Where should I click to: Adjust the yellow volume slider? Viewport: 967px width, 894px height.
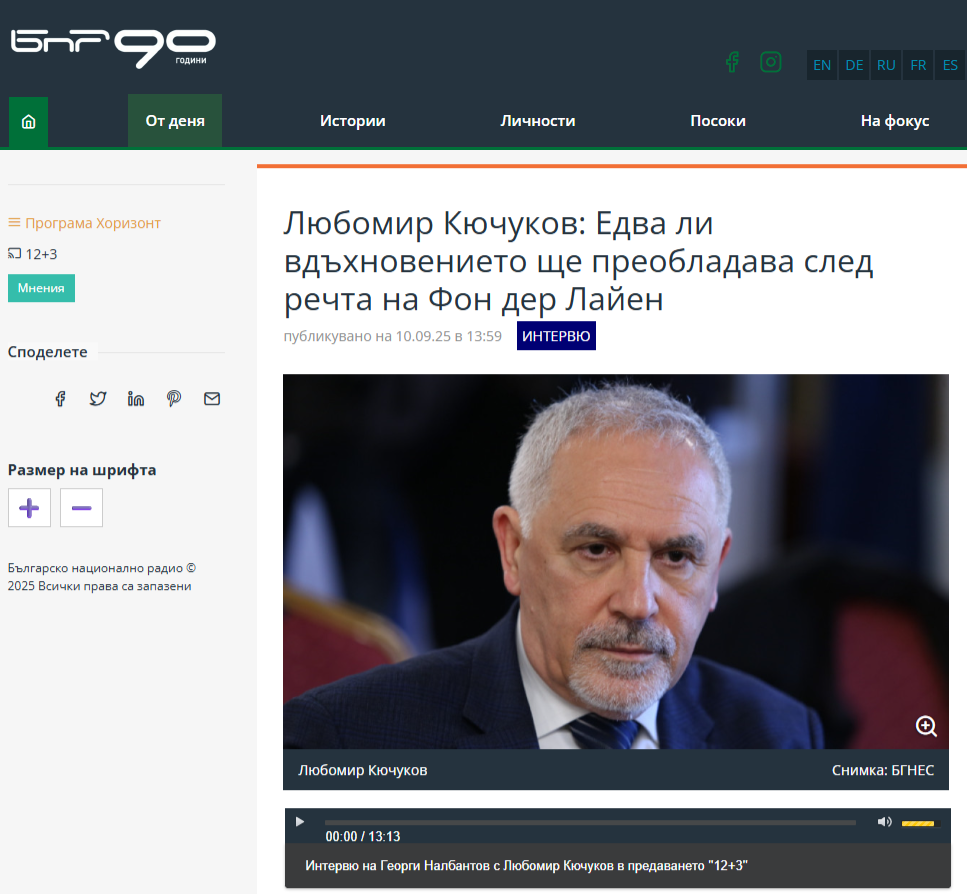pos(918,823)
